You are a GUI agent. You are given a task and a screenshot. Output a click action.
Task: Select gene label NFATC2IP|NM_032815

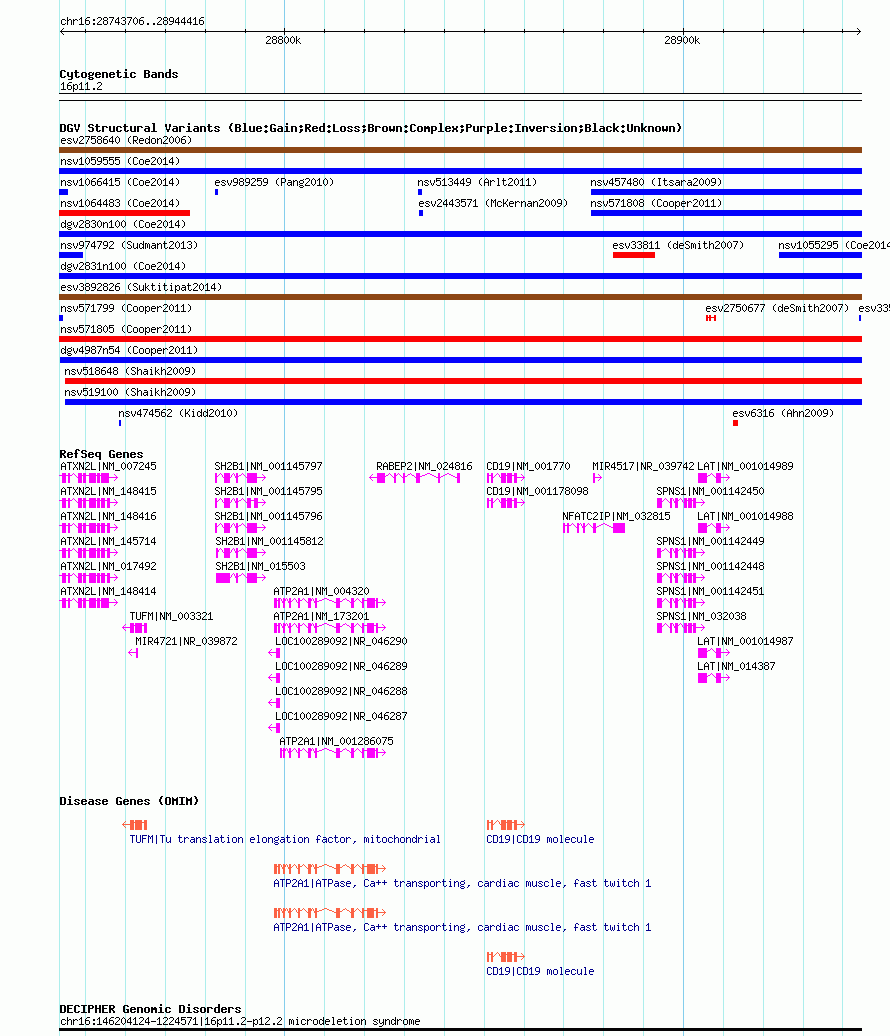[x=616, y=517]
